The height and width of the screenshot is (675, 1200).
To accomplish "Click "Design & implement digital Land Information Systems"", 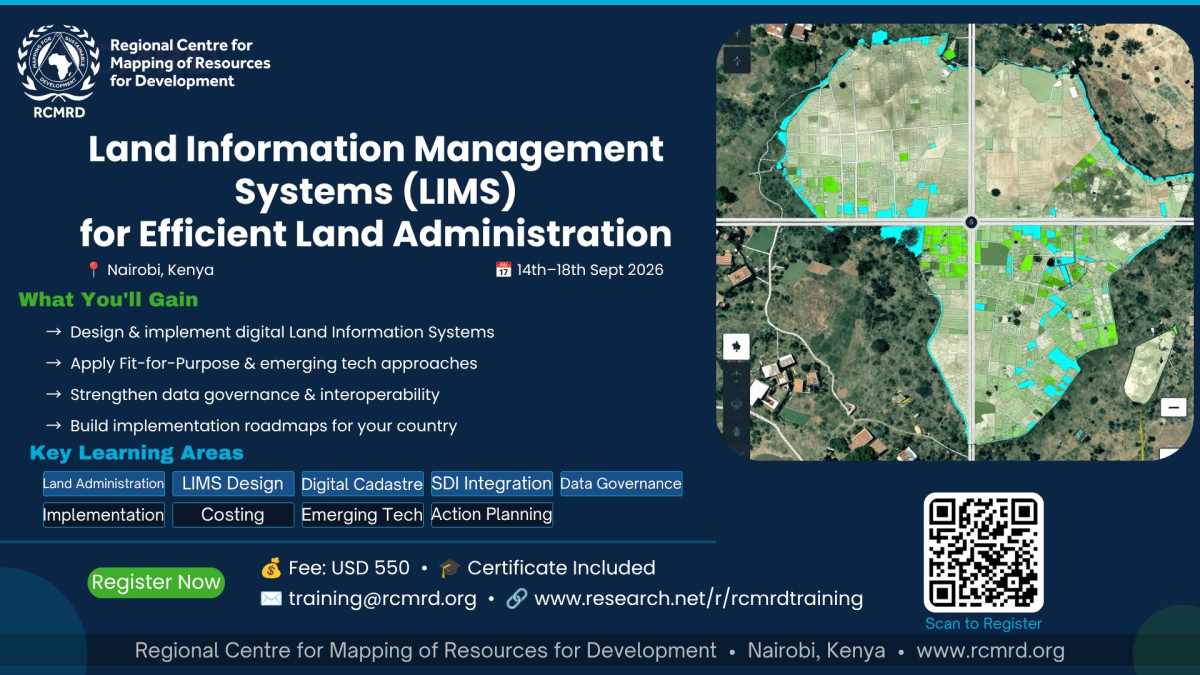I will pos(282,332).
